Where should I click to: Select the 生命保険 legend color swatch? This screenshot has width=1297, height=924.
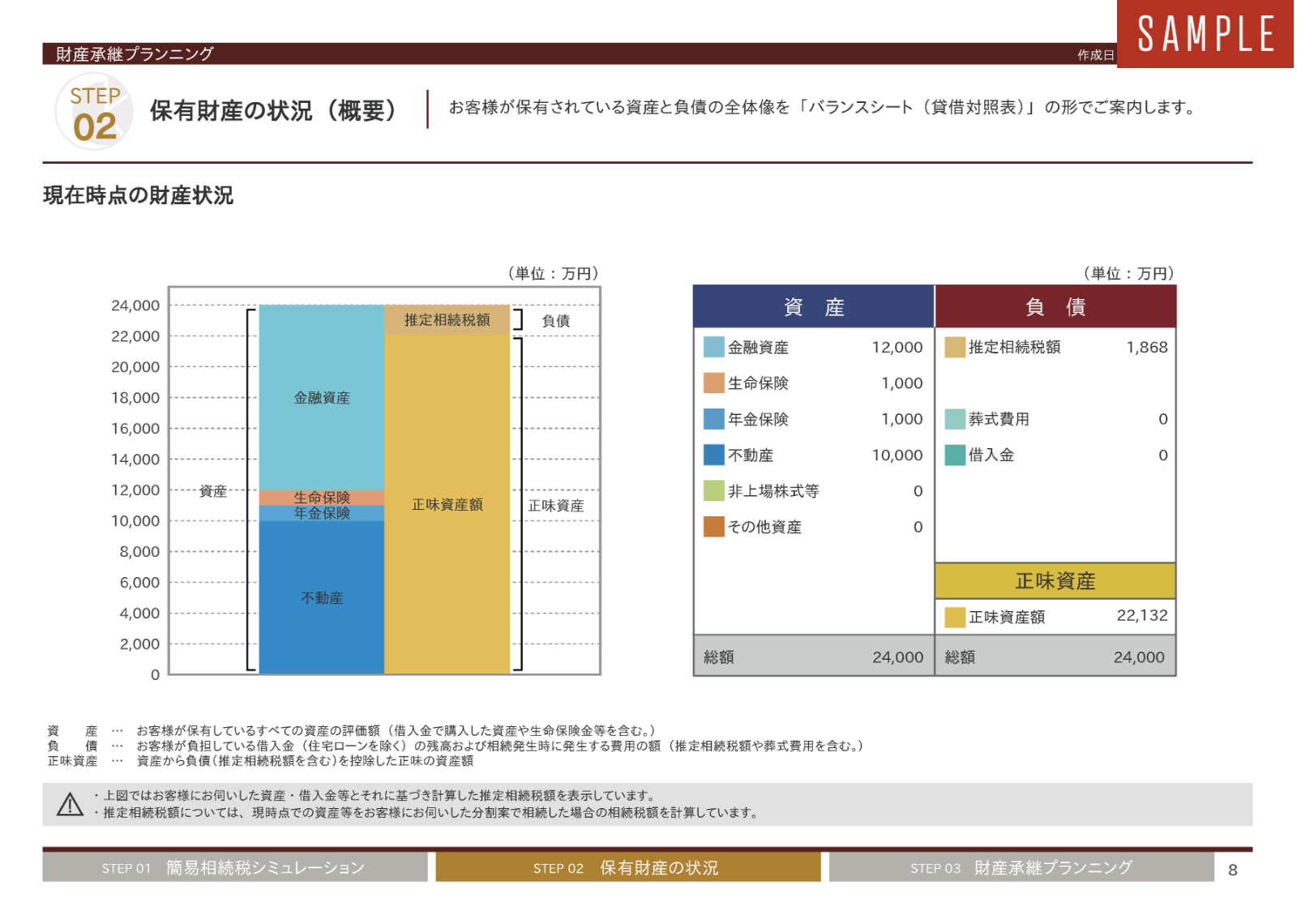[713, 383]
